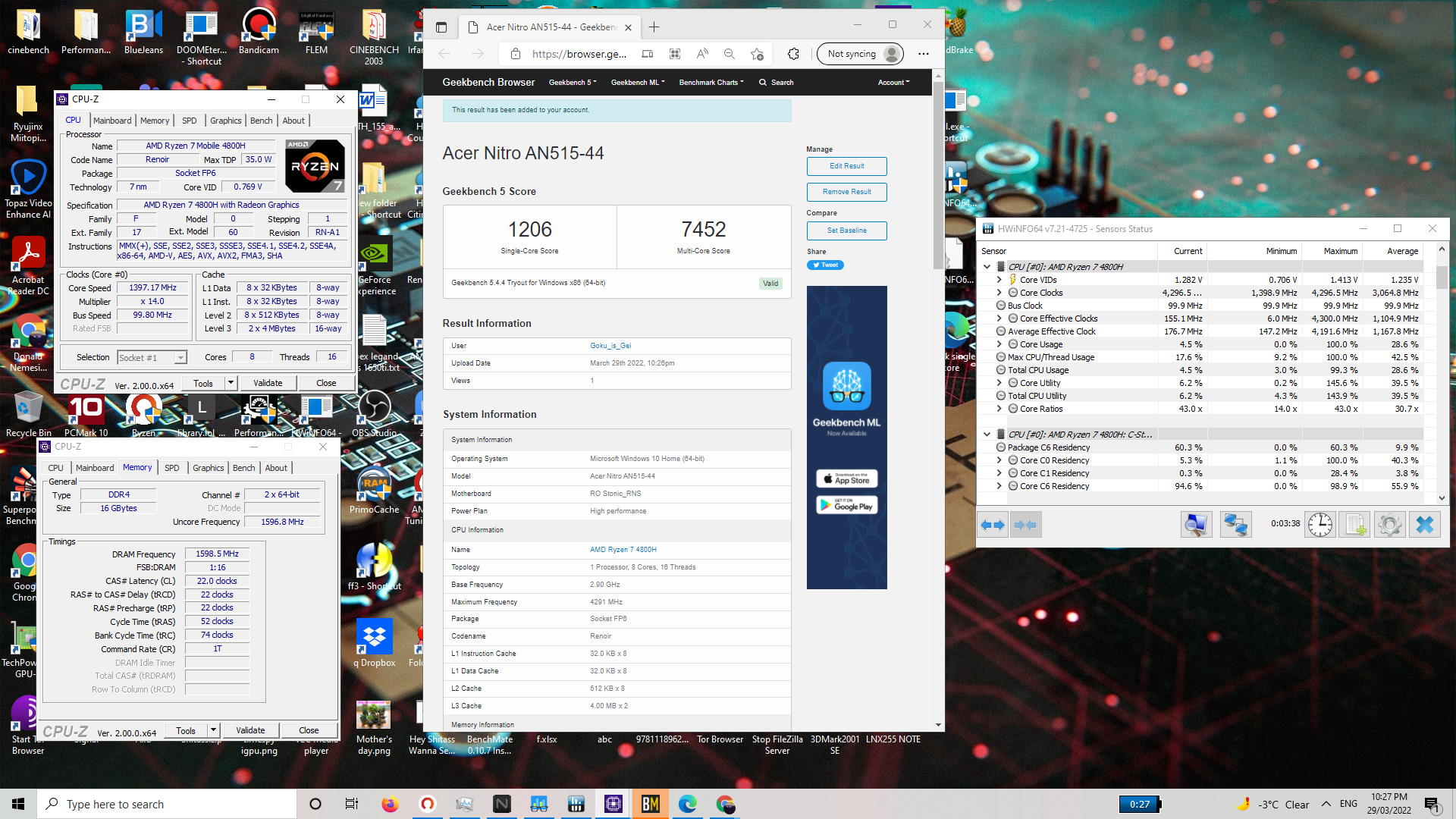Open Windows Start menu
Image resolution: width=1456 pixels, height=819 pixels.
18,804
